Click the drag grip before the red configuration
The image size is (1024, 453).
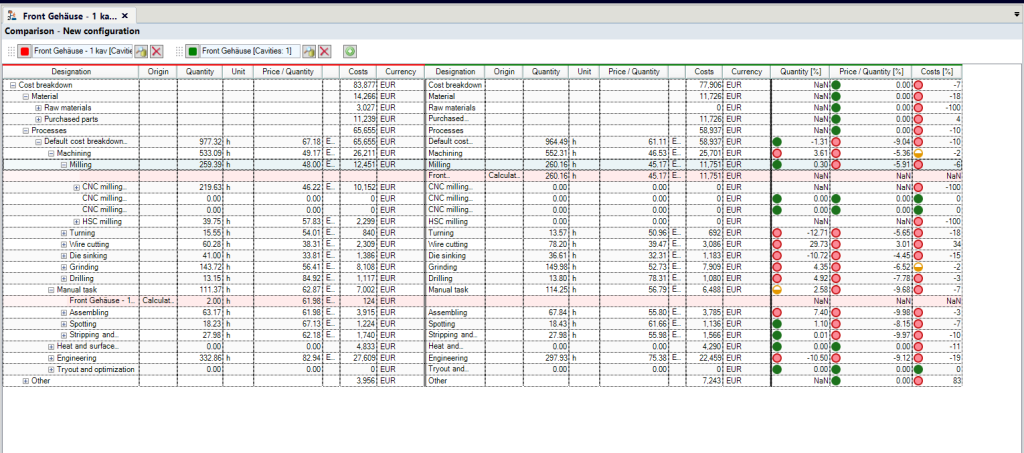coord(11,51)
